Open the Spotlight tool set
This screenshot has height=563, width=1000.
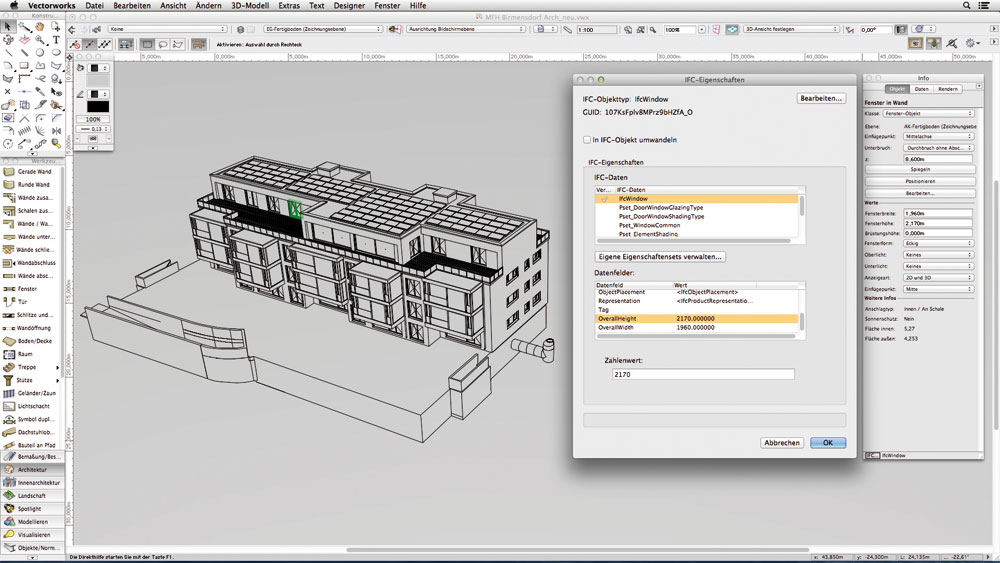pyautogui.click(x=29, y=509)
